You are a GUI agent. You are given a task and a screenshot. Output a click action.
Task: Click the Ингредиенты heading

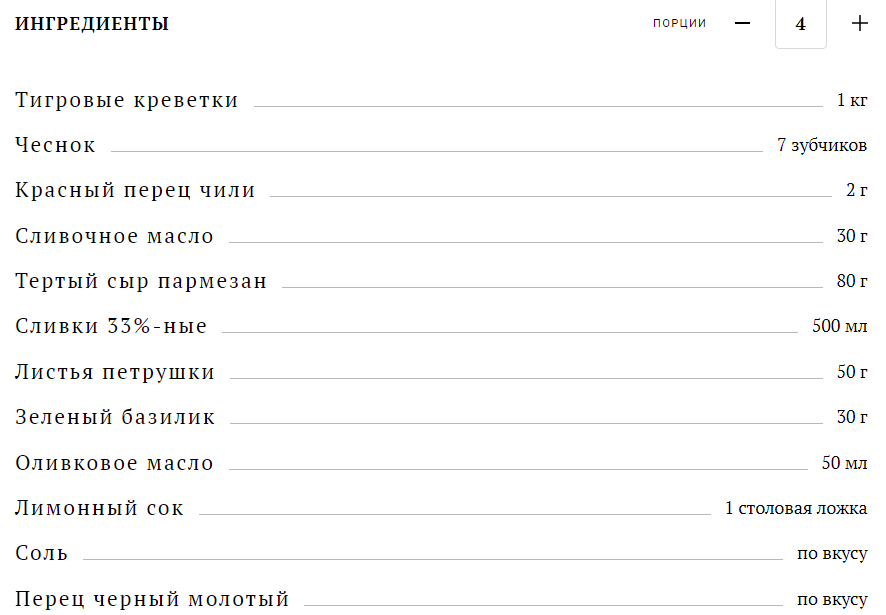(92, 24)
